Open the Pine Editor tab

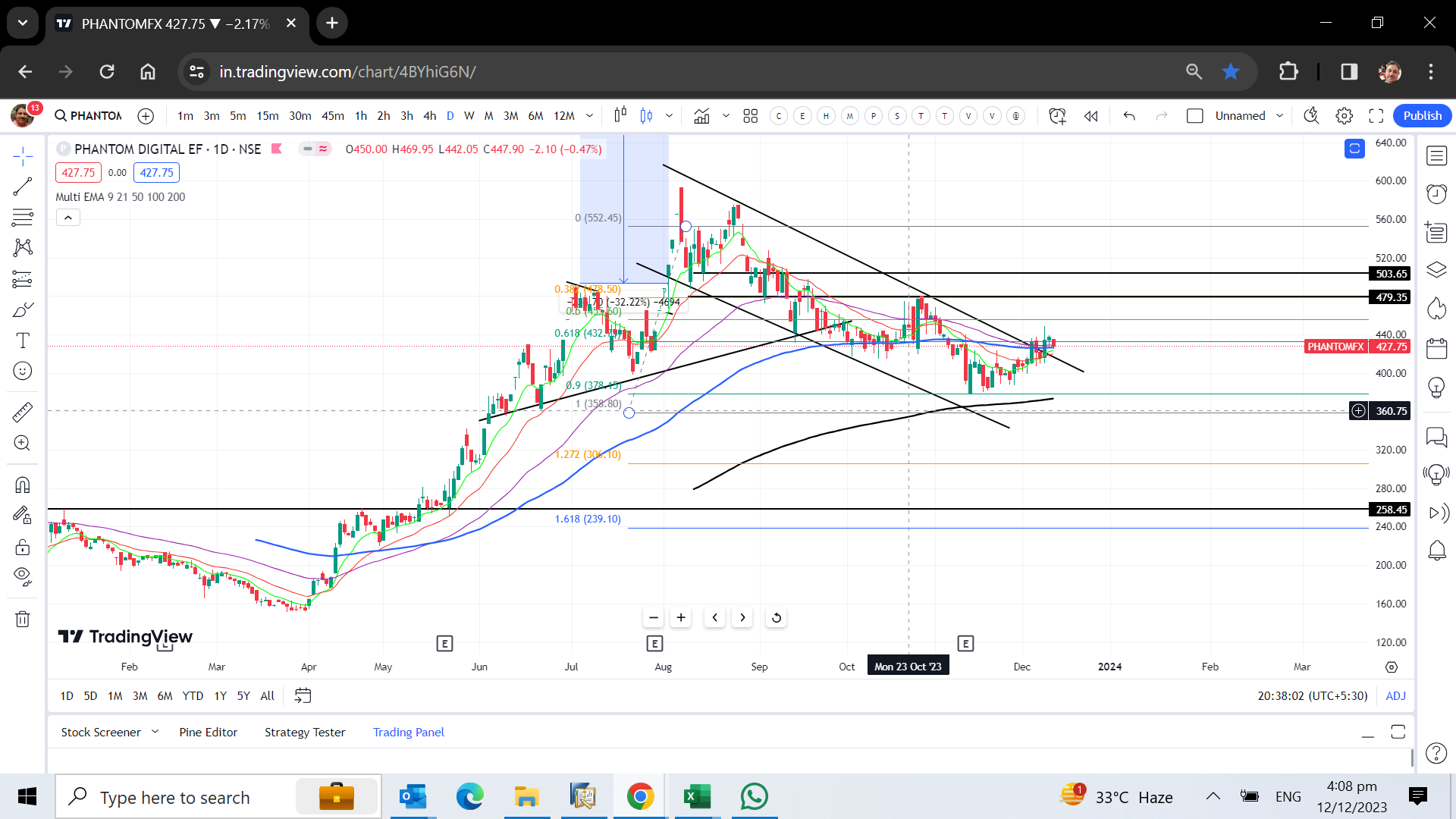(x=208, y=733)
